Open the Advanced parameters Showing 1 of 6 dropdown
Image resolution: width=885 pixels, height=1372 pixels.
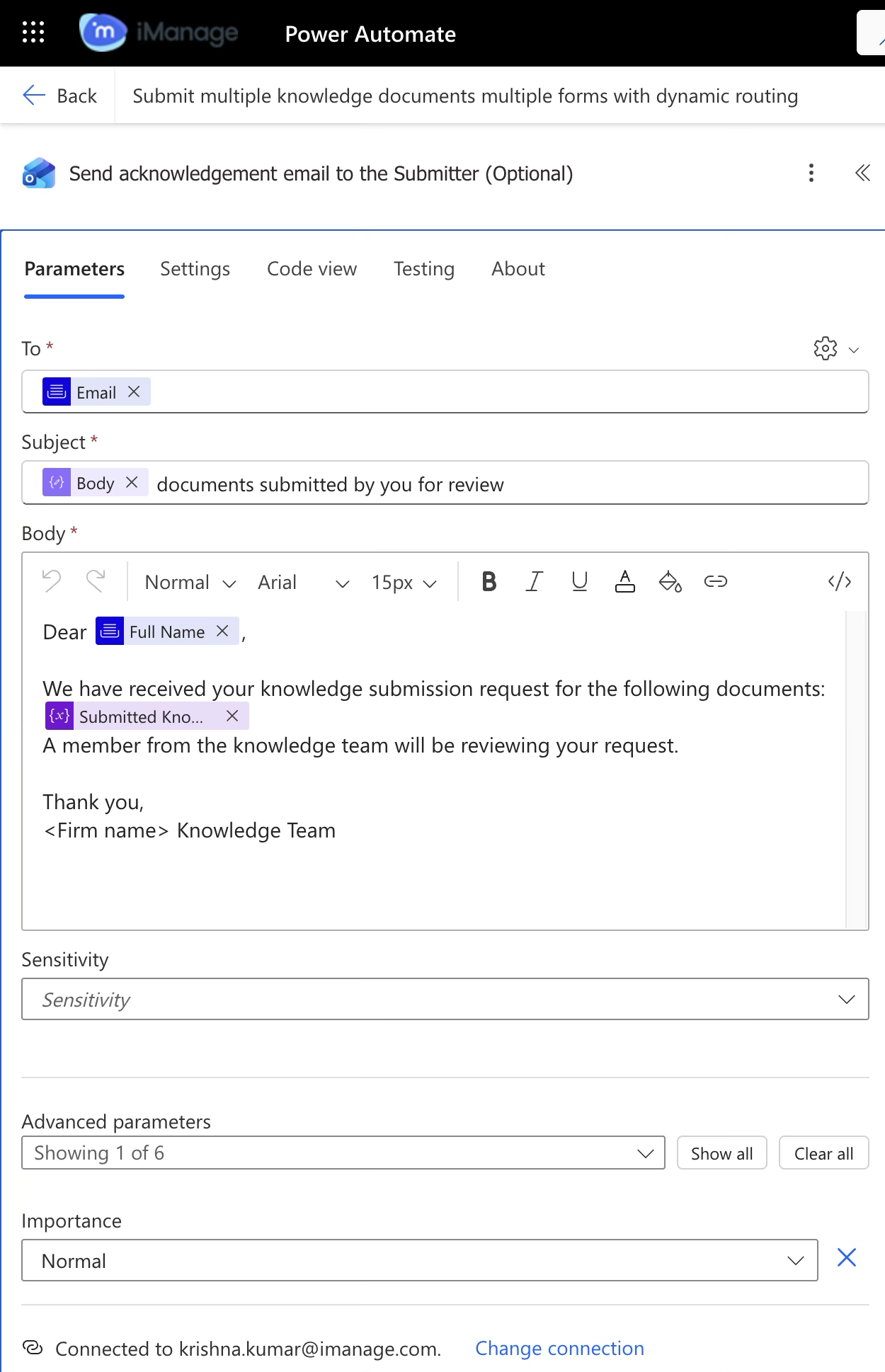[343, 1153]
